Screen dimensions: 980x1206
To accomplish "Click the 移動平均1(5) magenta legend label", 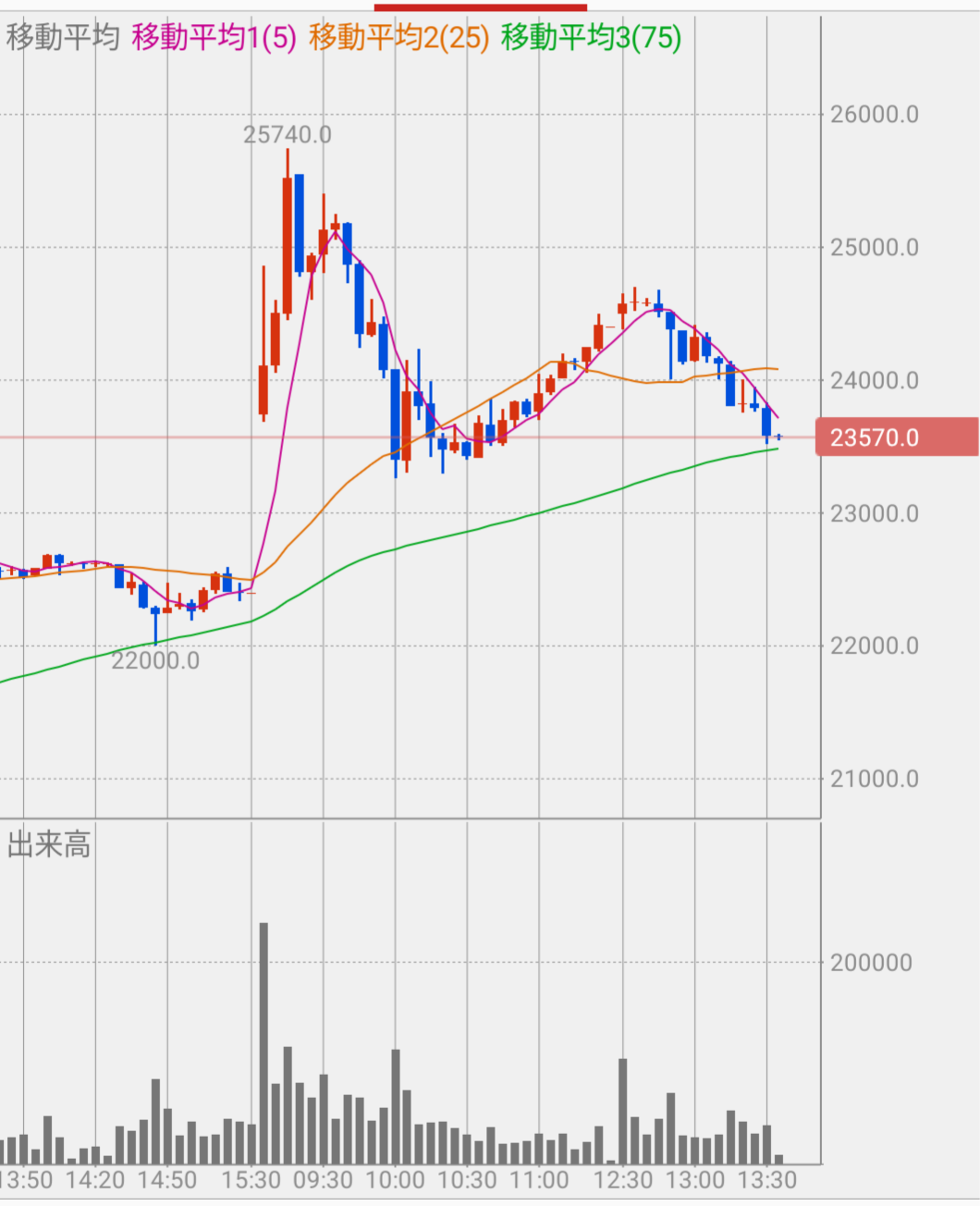I will point(214,38).
